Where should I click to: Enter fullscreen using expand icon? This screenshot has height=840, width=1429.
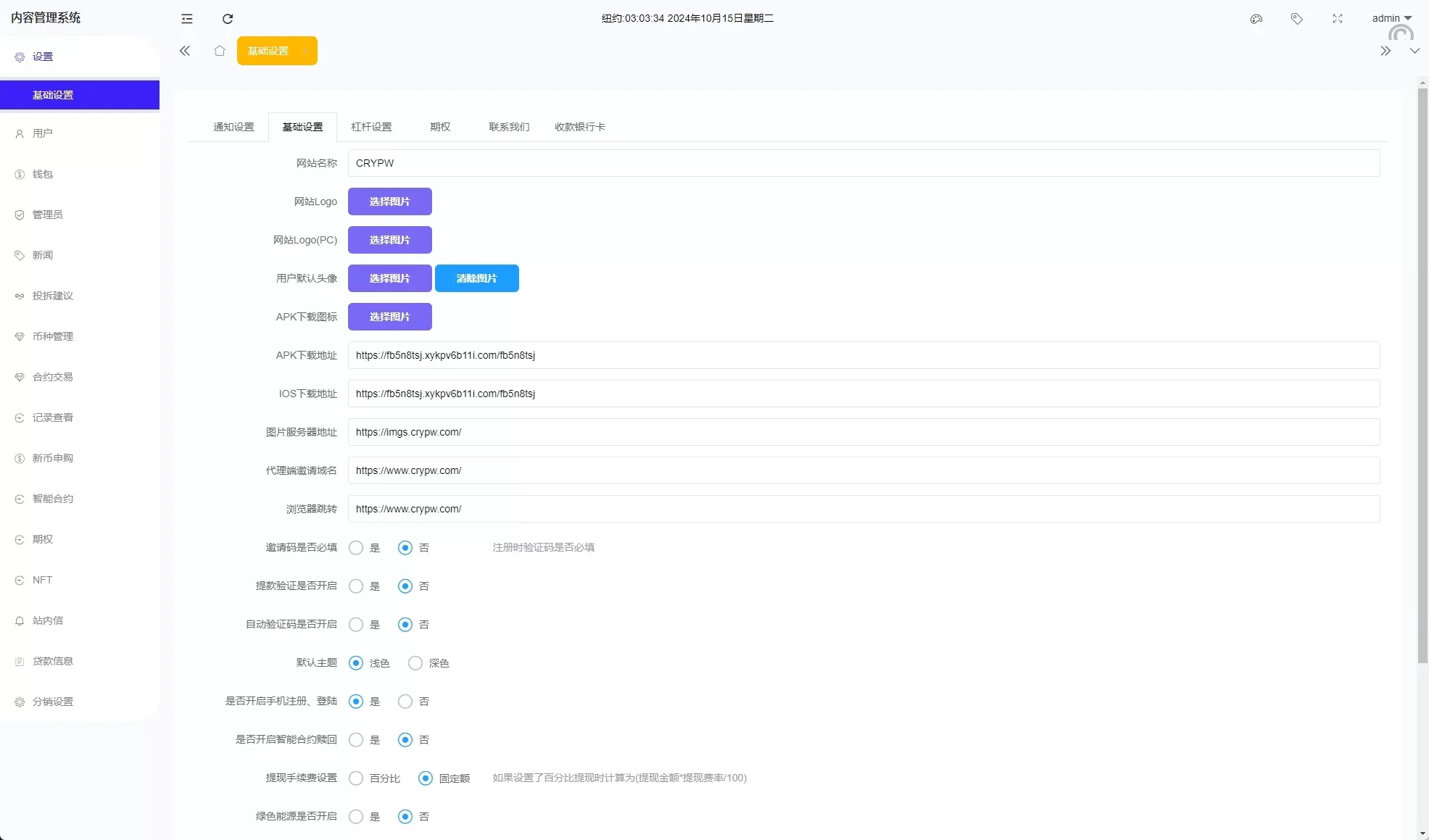pos(1338,19)
